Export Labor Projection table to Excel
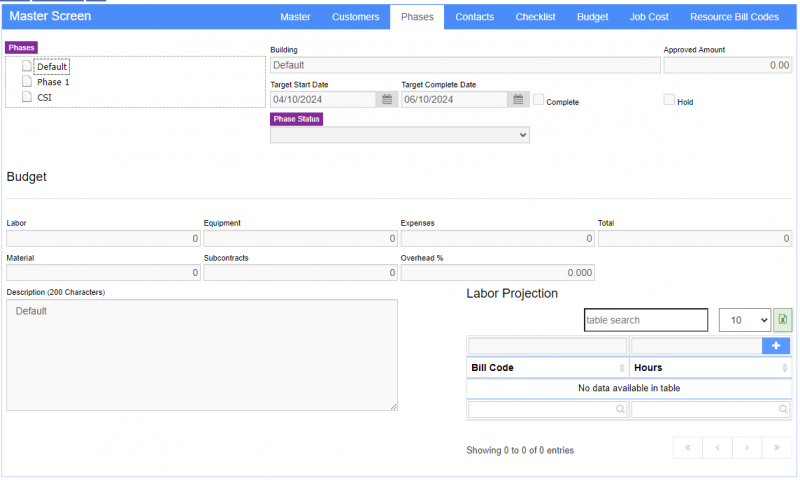This screenshot has width=800, height=480. (782, 320)
